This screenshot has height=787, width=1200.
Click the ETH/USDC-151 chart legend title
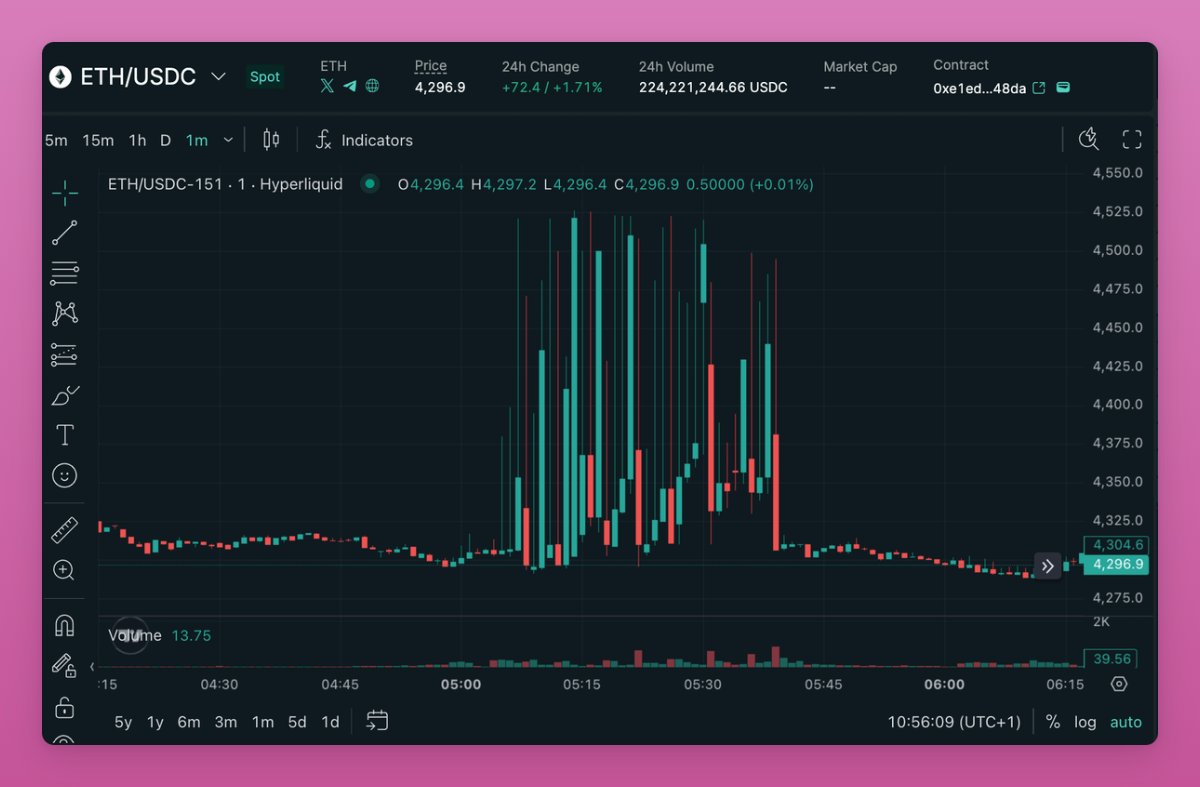(x=225, y=184)
